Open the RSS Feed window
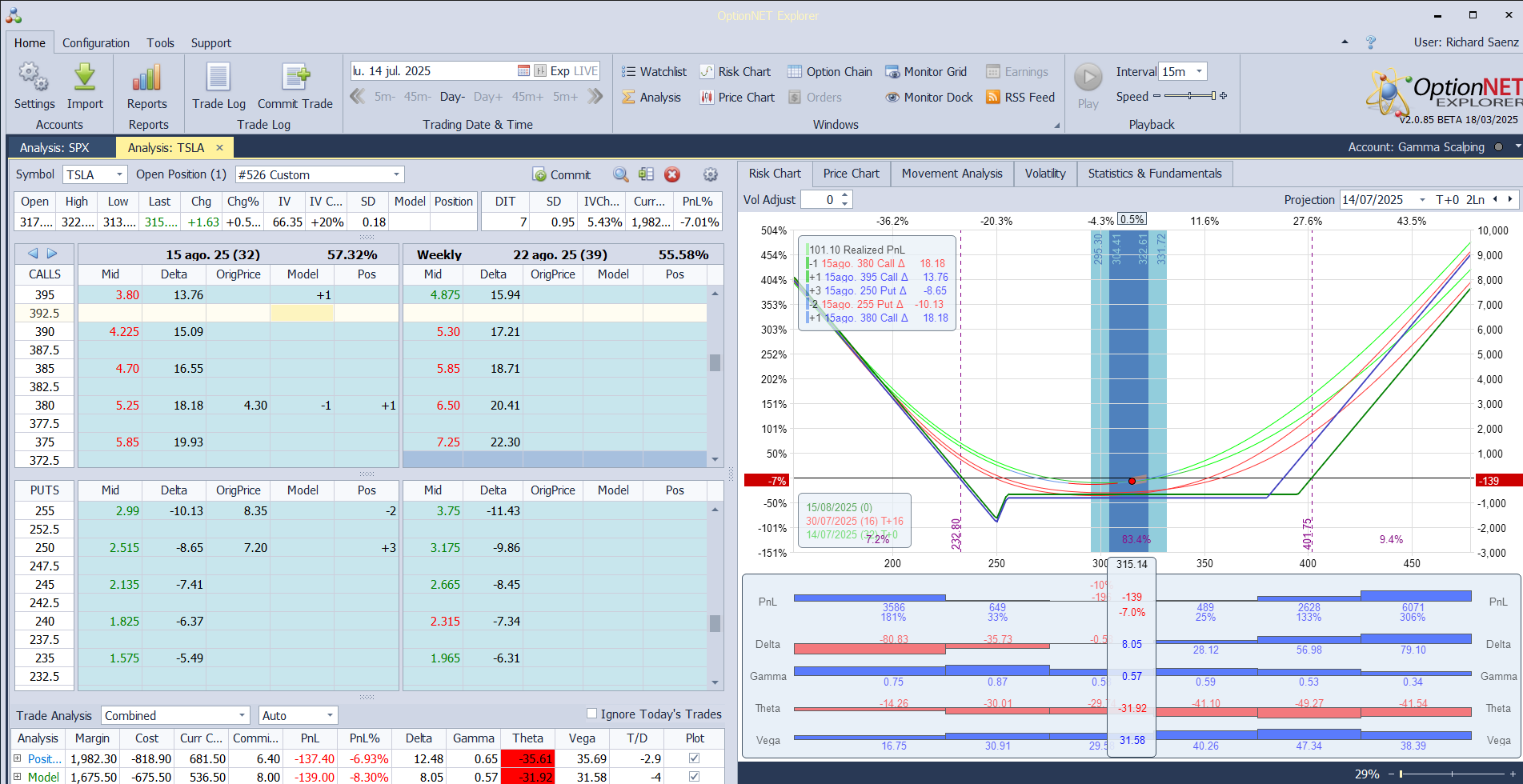The width and height of the screenshot is (1523, 784). point(1020,98)
